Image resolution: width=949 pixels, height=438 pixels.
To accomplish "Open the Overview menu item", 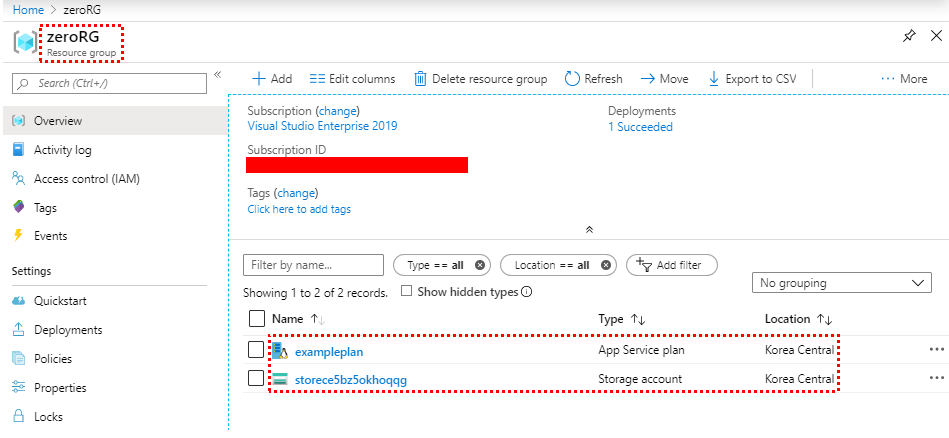I will 114,121.
